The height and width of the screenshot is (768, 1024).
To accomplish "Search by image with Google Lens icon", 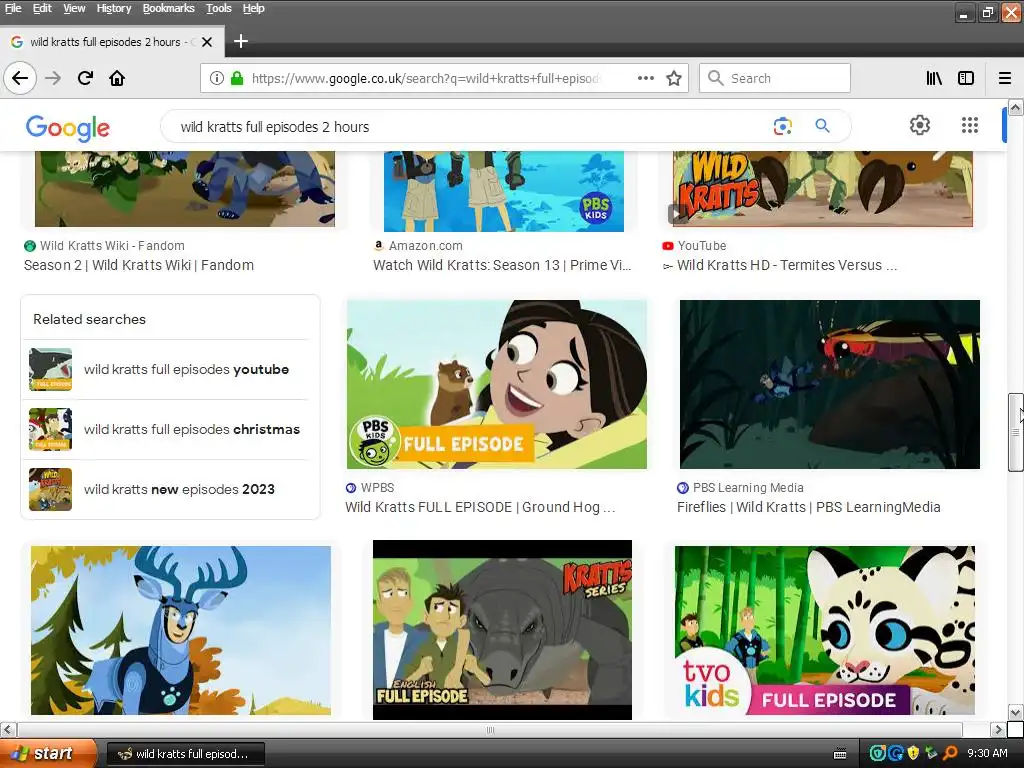I will coord(782,126).
